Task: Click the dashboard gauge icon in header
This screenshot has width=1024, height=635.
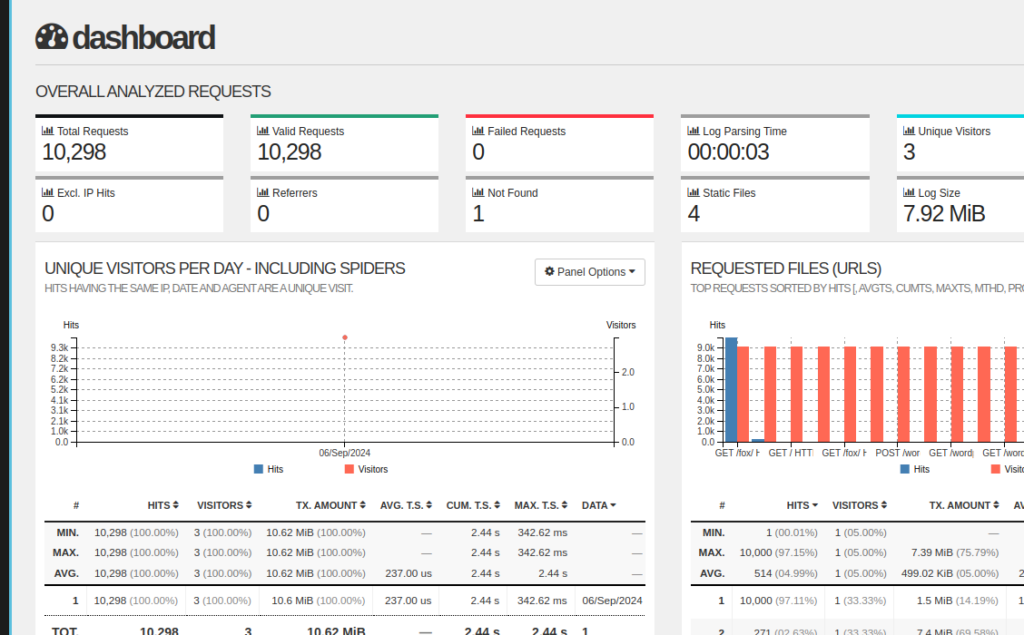Action: 51,37
